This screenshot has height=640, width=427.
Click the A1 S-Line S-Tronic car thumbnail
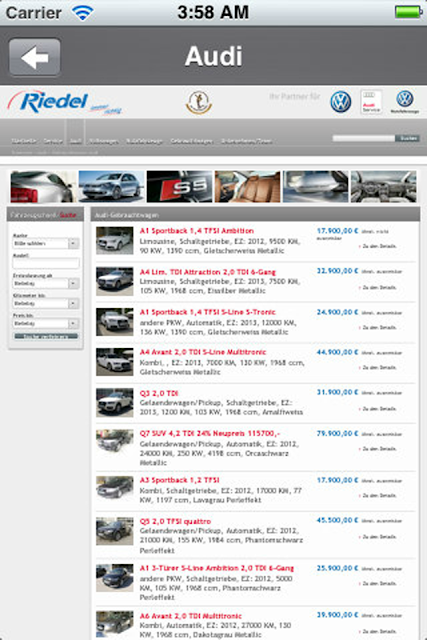point(115,322)
